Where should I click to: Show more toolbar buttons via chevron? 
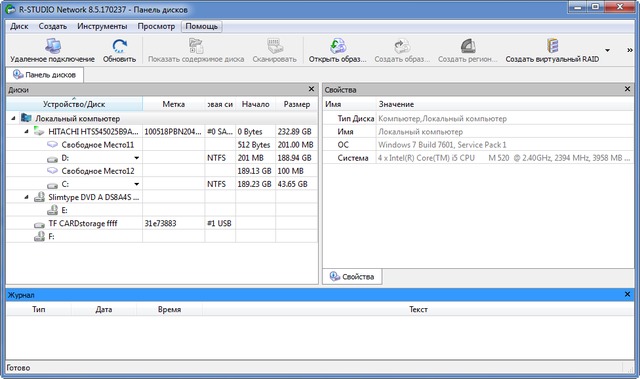point(630,50)
